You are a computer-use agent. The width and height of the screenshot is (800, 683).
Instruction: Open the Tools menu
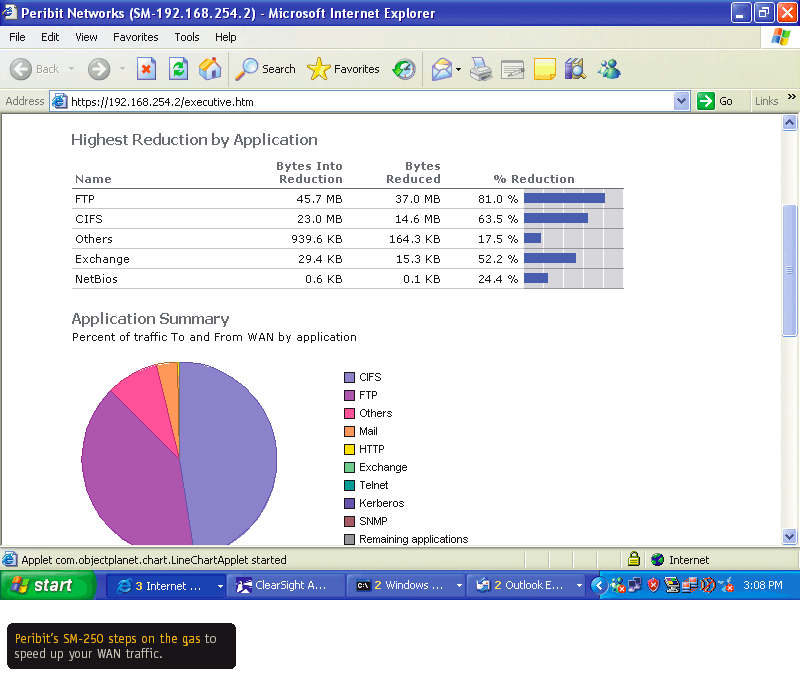point(187,37)
